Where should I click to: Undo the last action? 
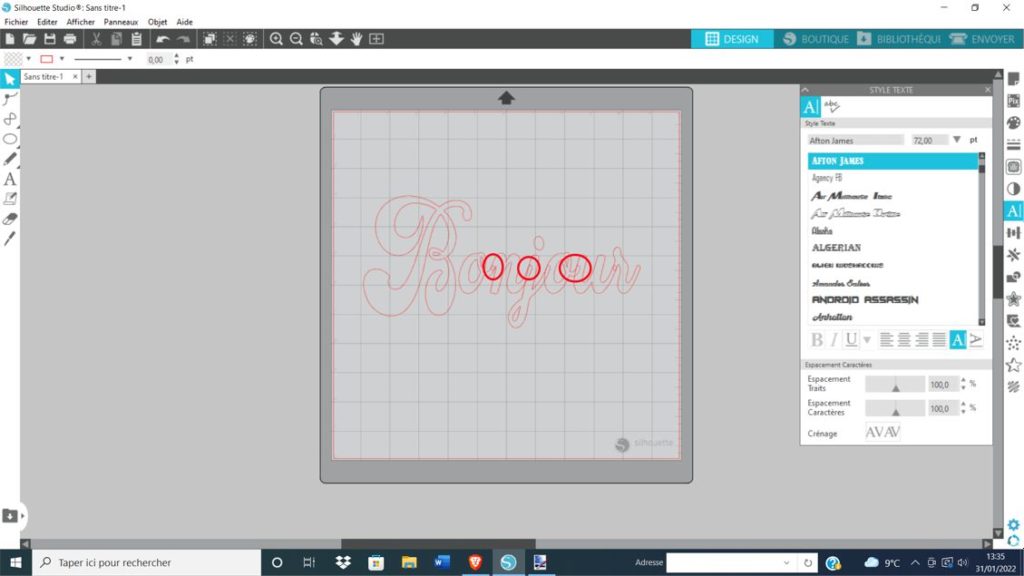[x=163, y=39]
